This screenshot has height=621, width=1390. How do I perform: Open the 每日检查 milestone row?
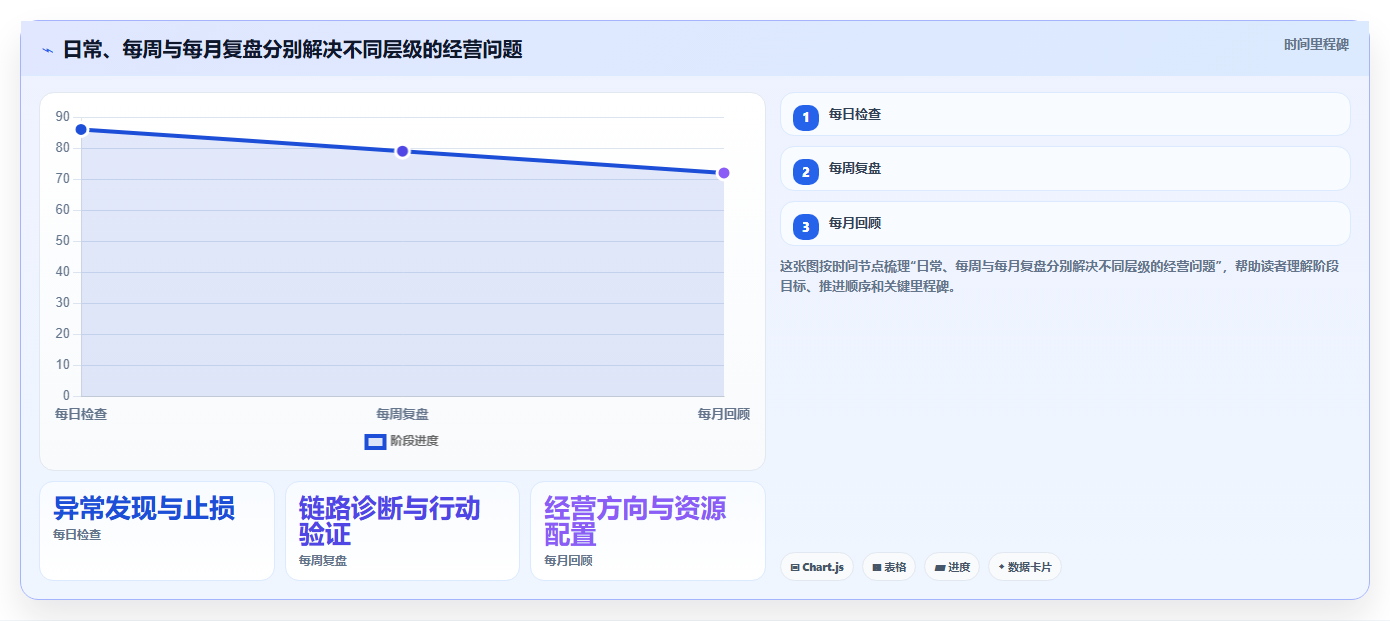coord(1065,114)
